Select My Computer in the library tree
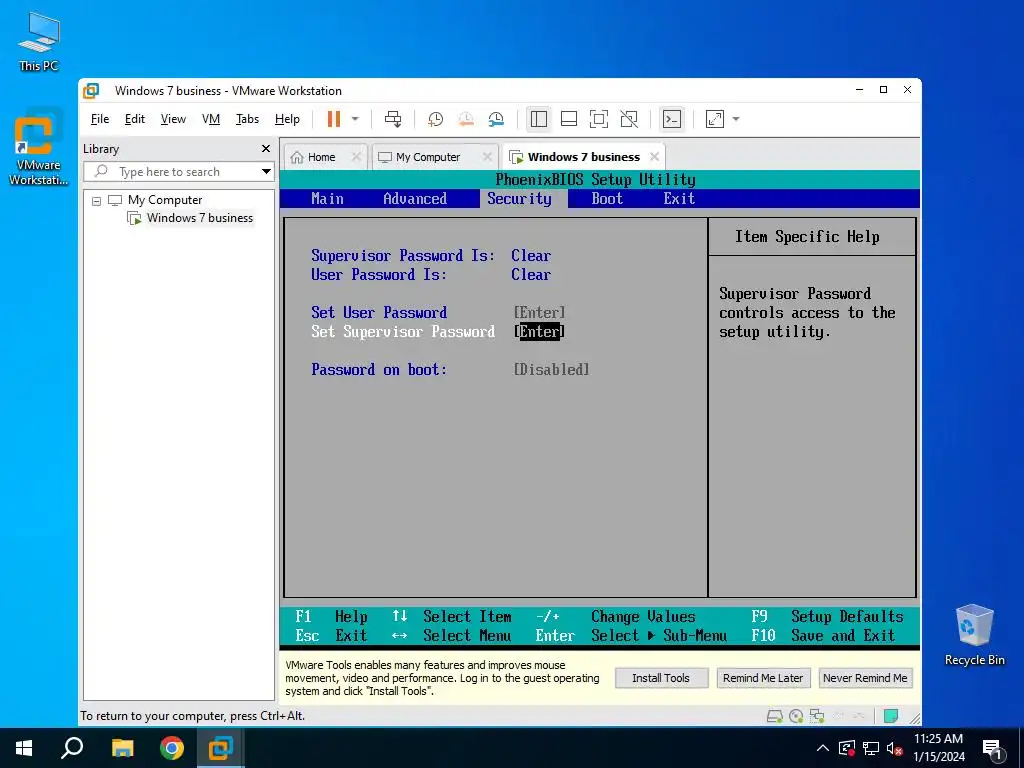The height and width of the screenshot is (768, 1024). click(x=165, y=200)
